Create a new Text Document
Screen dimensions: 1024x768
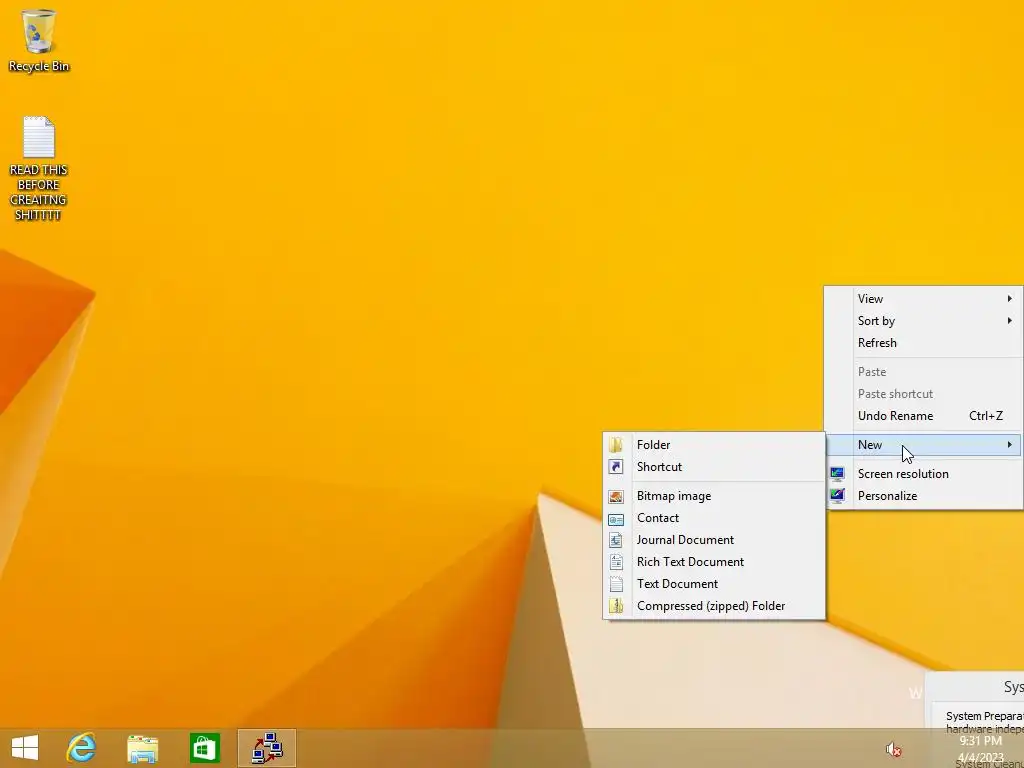pyautogui.click(x=714, y=584)
